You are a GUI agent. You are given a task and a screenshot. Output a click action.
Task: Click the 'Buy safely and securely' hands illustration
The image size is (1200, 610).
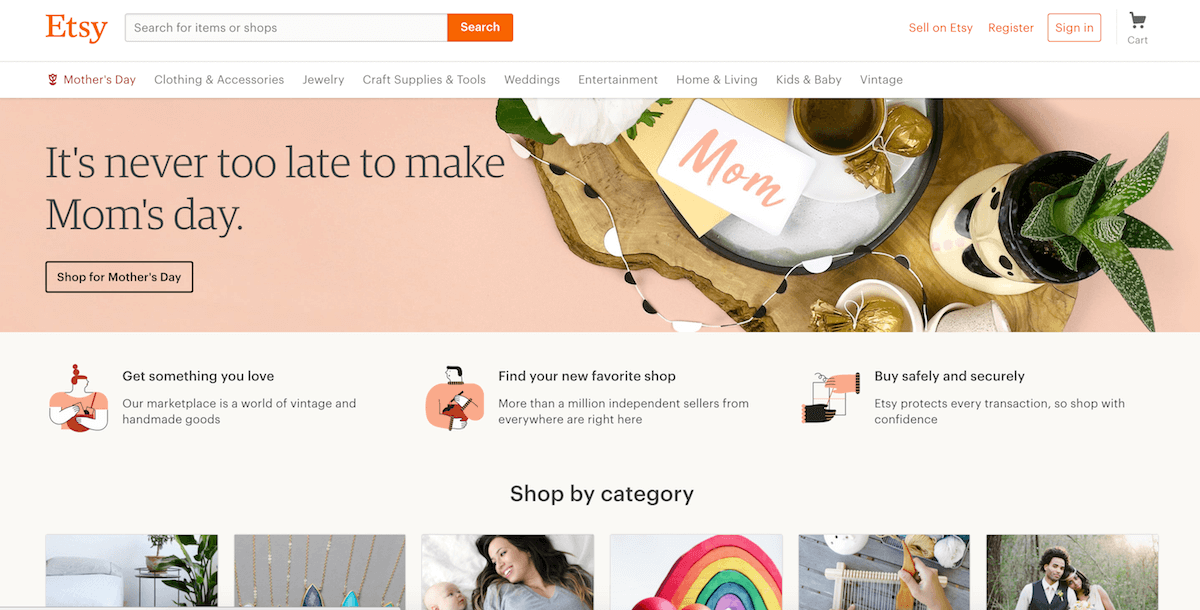point(831,397)
